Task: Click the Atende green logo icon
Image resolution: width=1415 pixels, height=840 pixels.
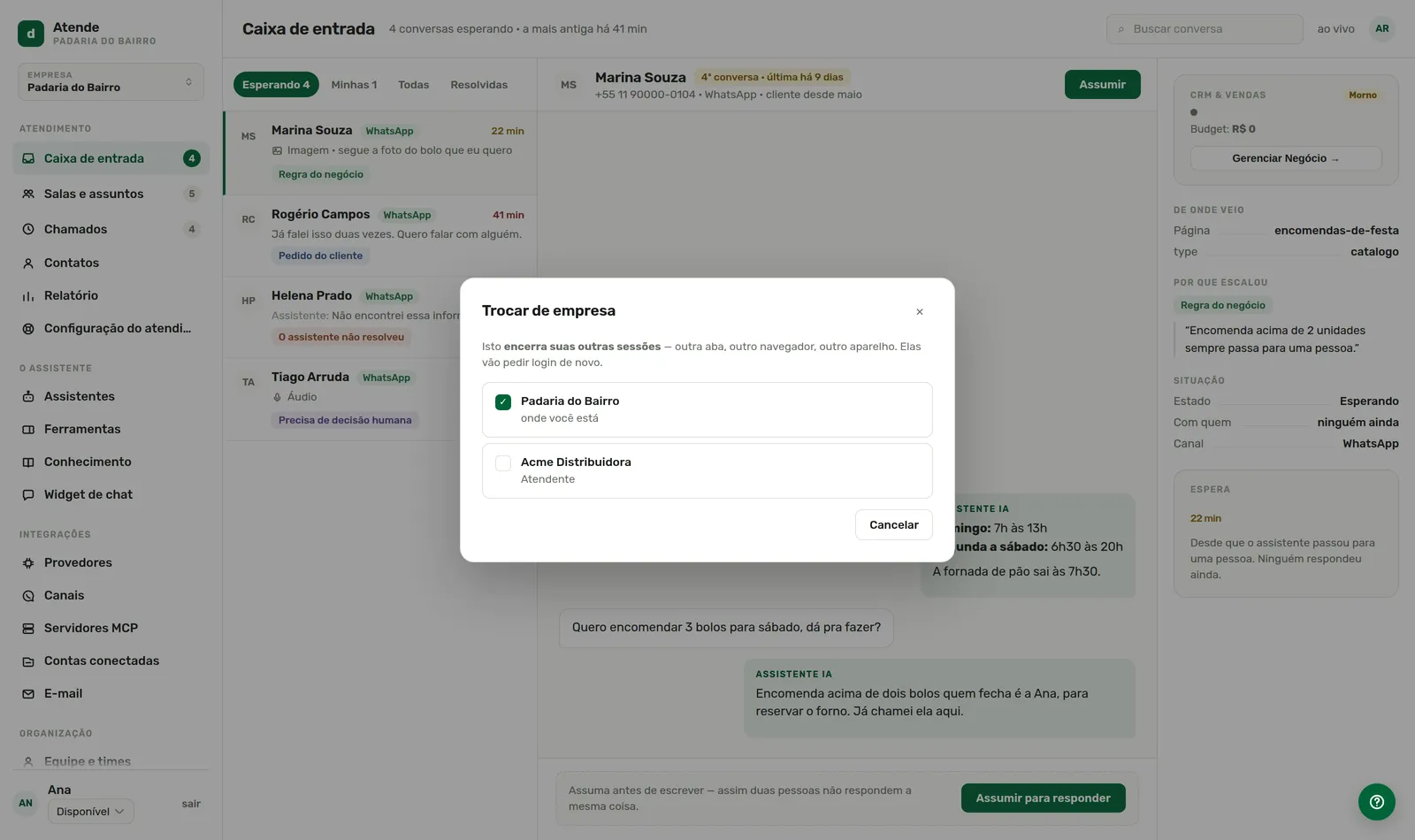Action: click(x=31, y=34)
